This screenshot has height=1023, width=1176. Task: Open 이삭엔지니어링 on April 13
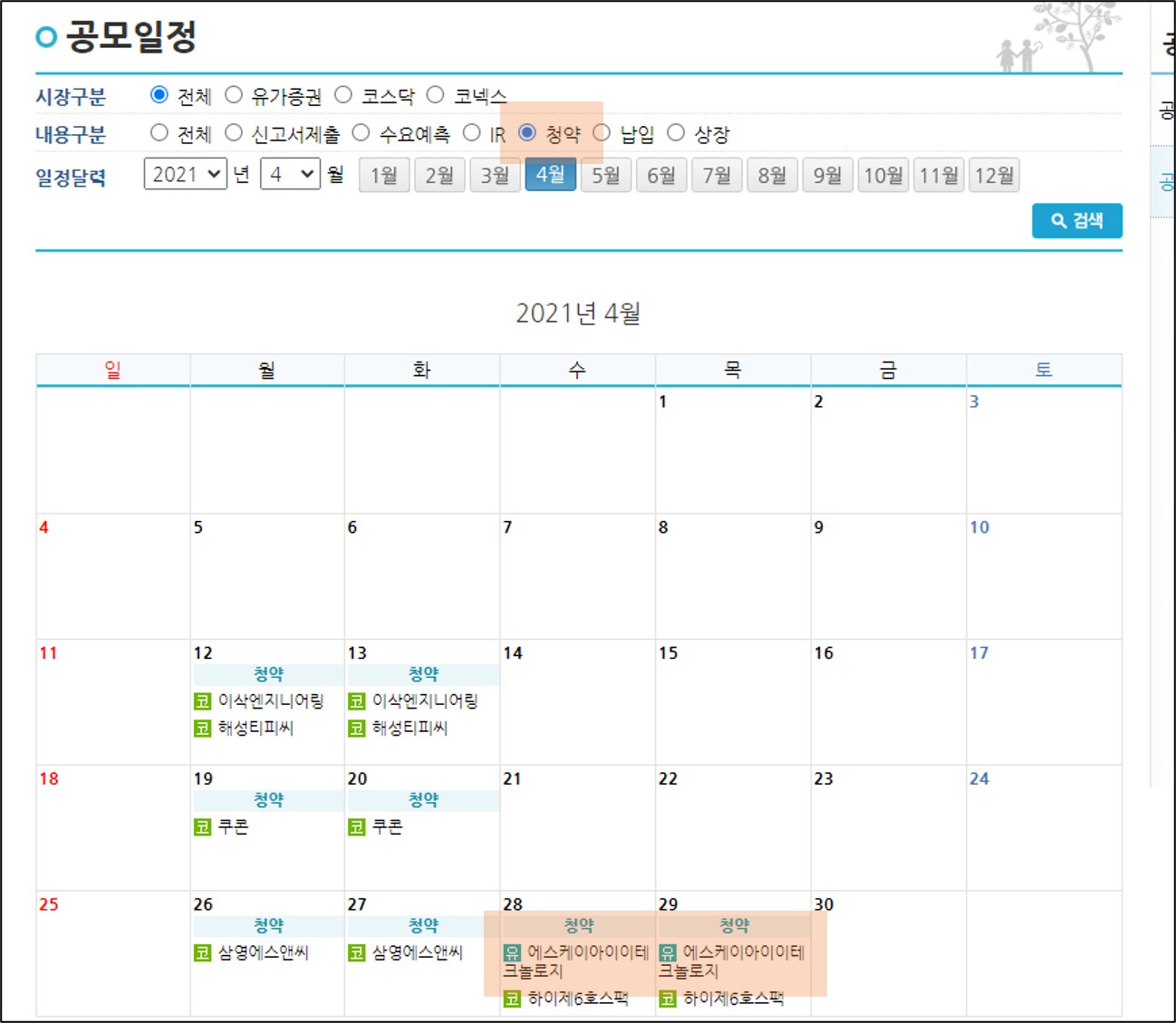(425, 701)
